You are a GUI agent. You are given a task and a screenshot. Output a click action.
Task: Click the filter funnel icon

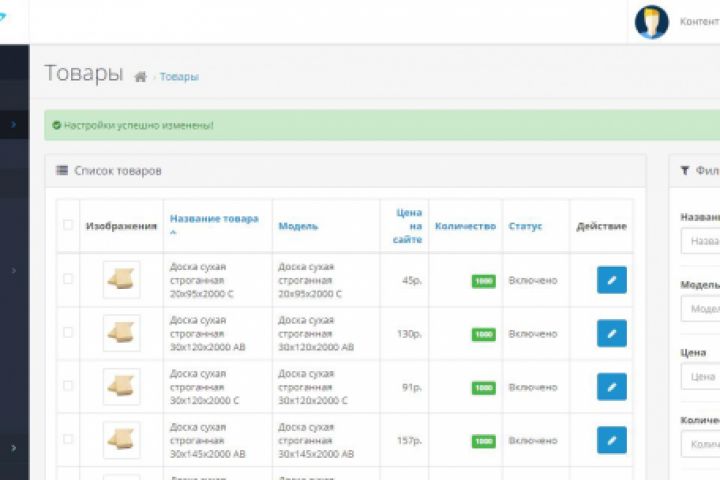(685, 170)
